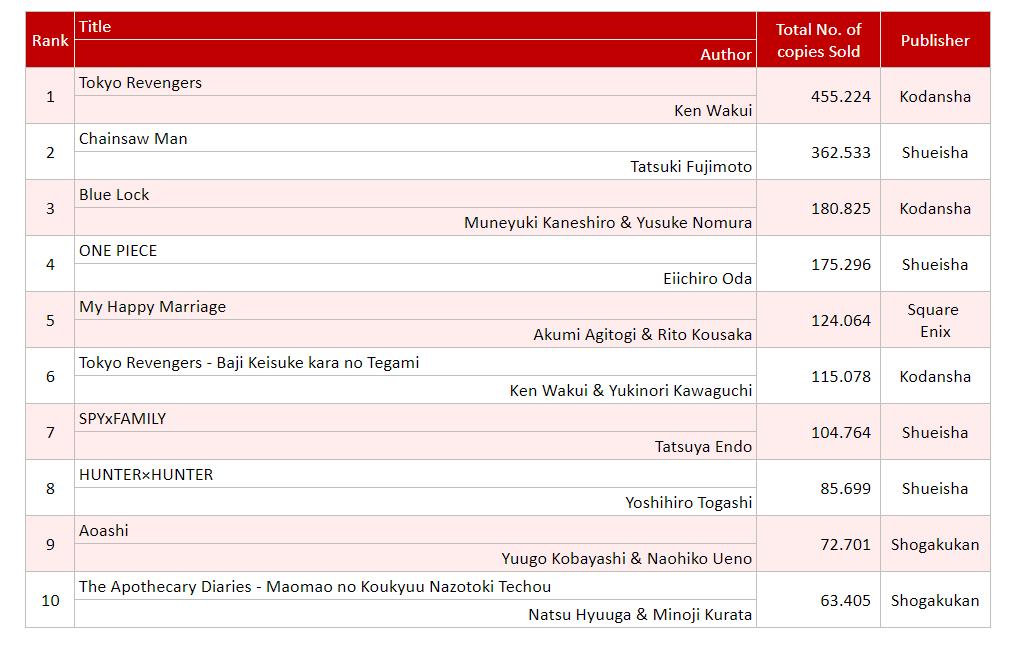Viewport: 1016px width, 645px height.
Task: Select the sales figure "115.078"
Action: coord(841,377)
